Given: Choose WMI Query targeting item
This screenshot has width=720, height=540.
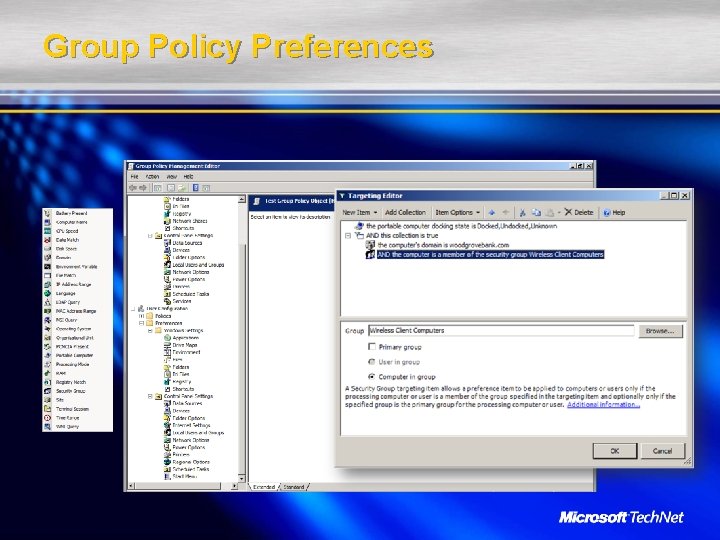Looking at the screenshot, I should 67,427.
